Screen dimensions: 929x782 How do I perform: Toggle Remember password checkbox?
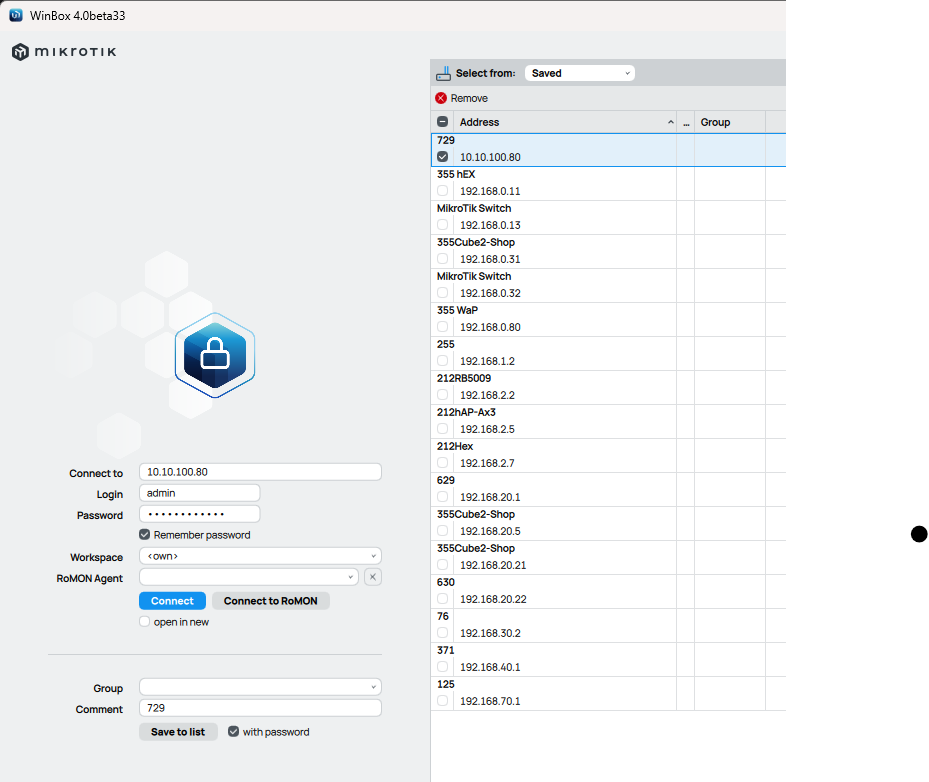[145, 534]
